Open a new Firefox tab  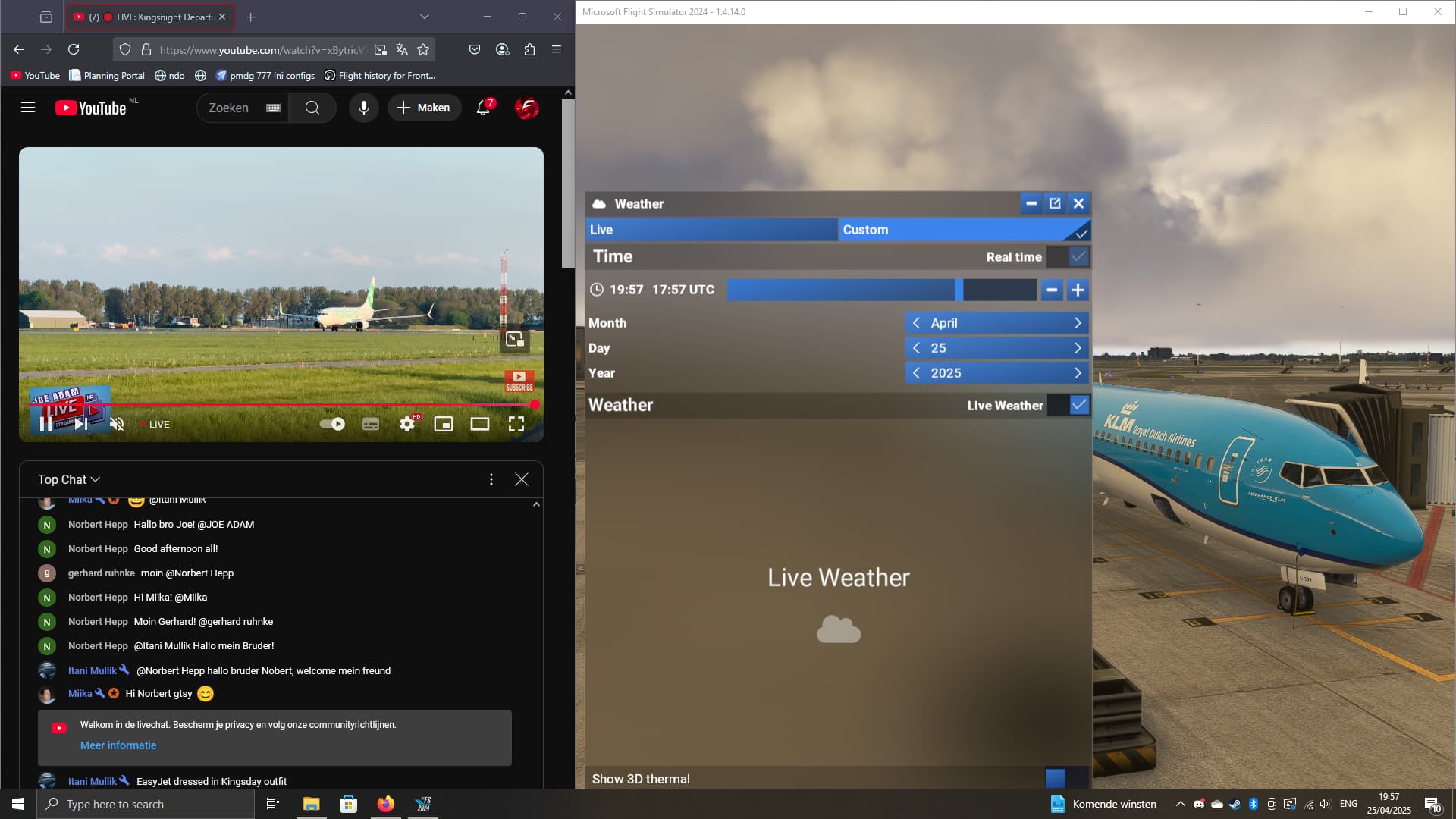click(251, 17)
